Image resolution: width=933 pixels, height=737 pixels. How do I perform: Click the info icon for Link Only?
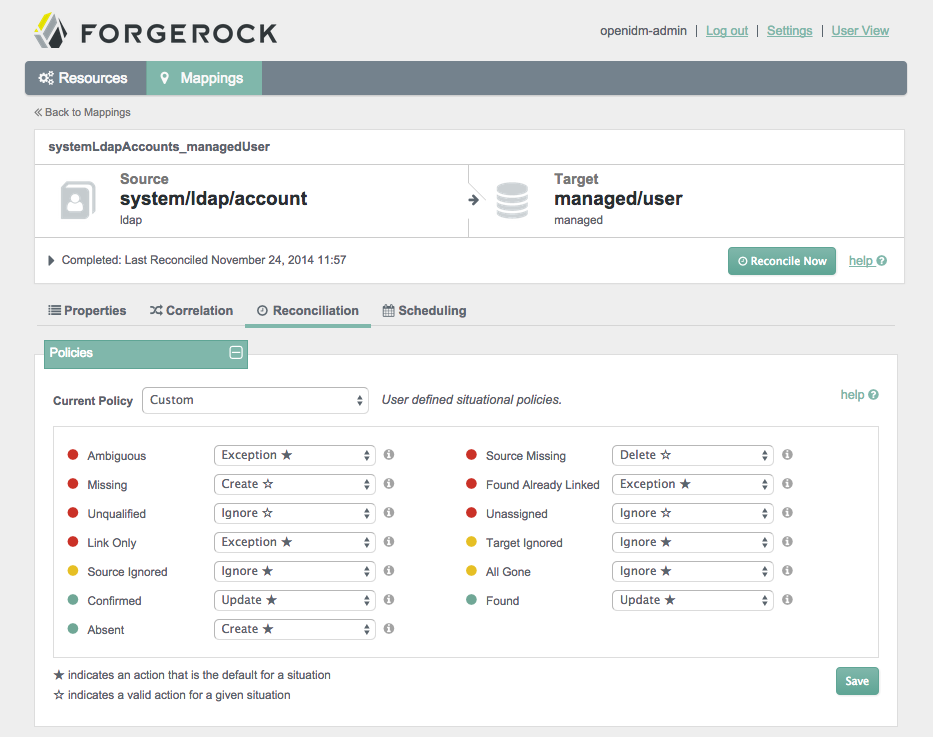coord(389,542)
